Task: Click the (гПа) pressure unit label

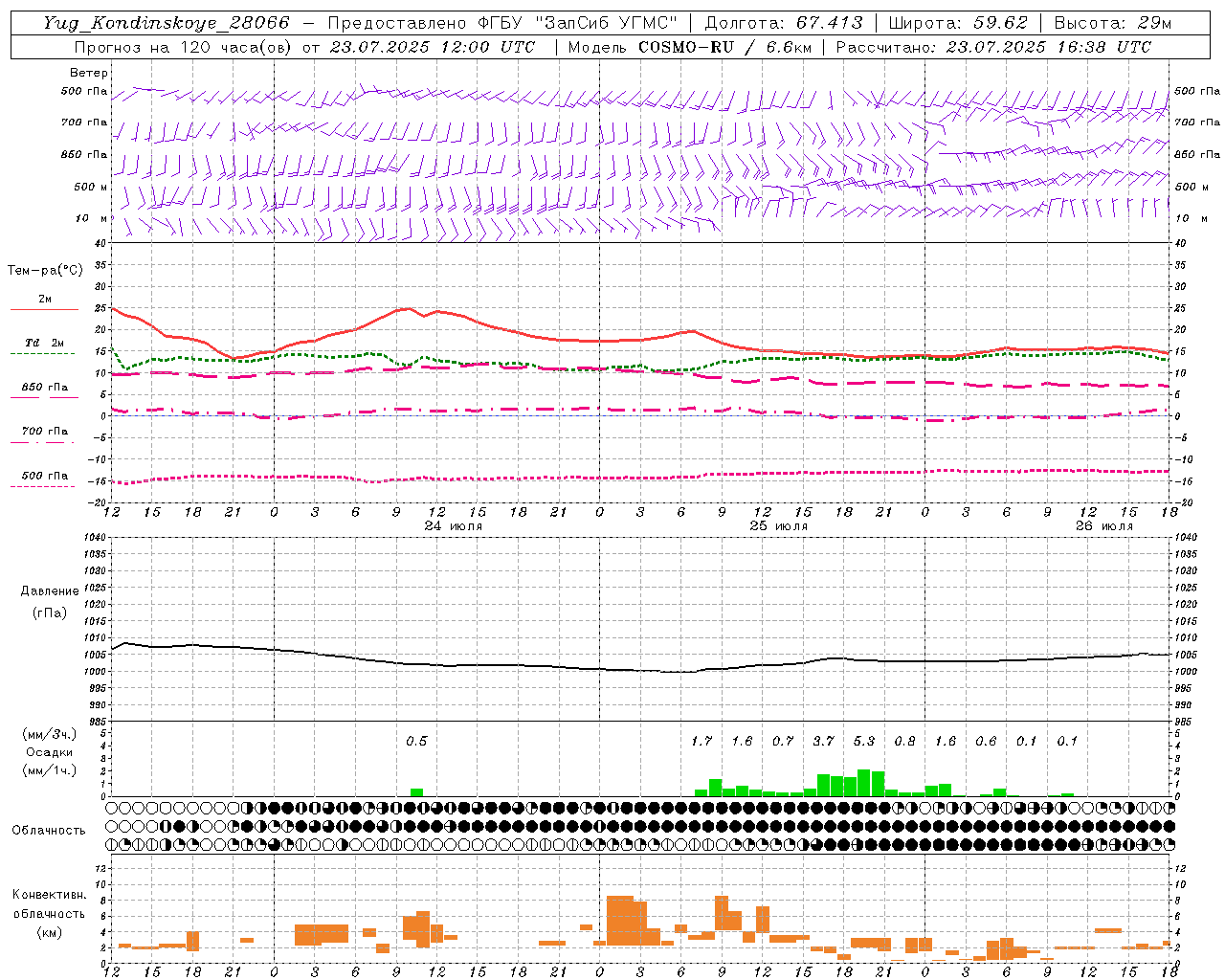Action: coord(50,612)
